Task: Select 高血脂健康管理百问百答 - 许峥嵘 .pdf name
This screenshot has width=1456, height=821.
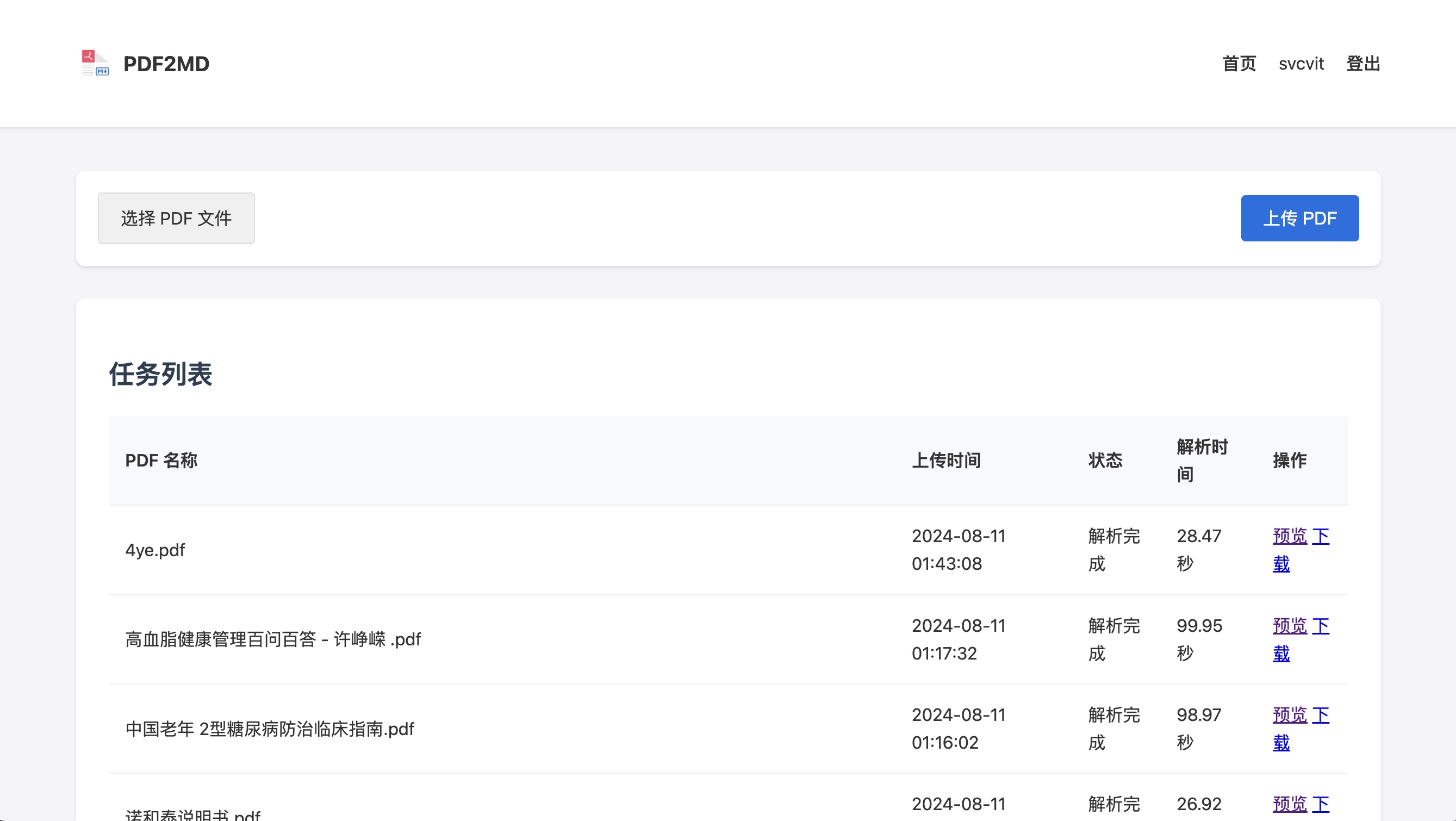Action: pyautogui.click(x=273, y=639)
